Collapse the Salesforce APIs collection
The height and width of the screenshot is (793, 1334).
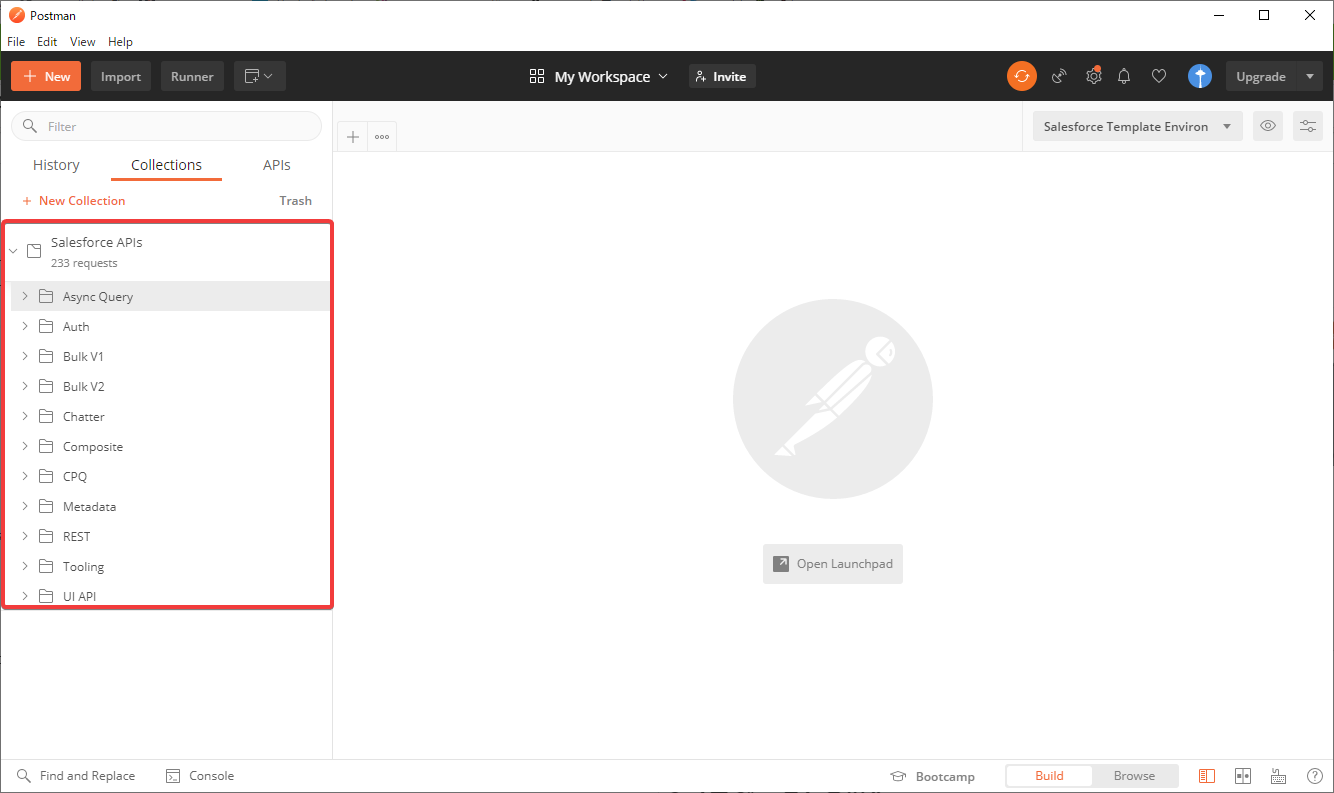[x=13, y=251]
